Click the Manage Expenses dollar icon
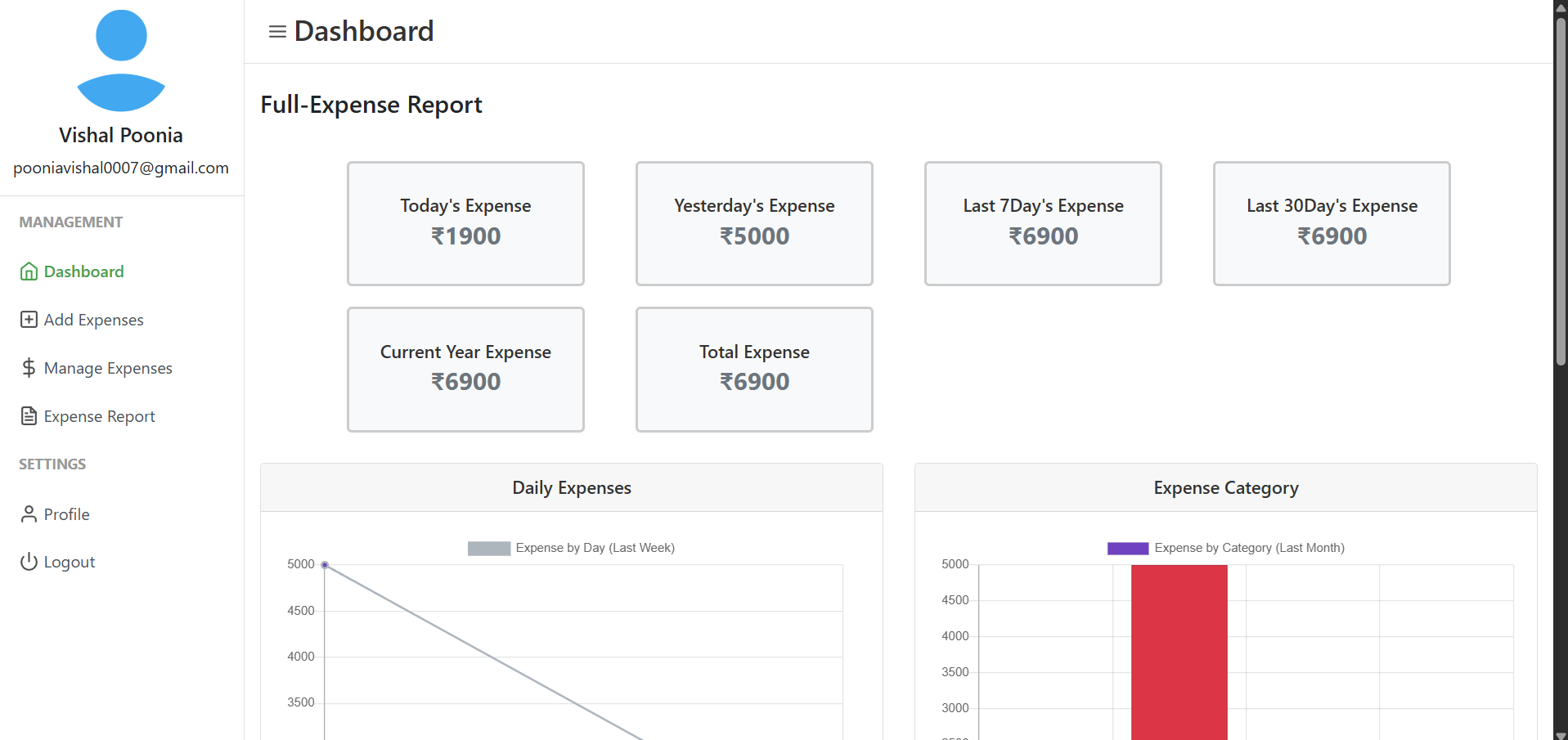The width and height of the screenshot is (1568, 740). pos(29,368)
